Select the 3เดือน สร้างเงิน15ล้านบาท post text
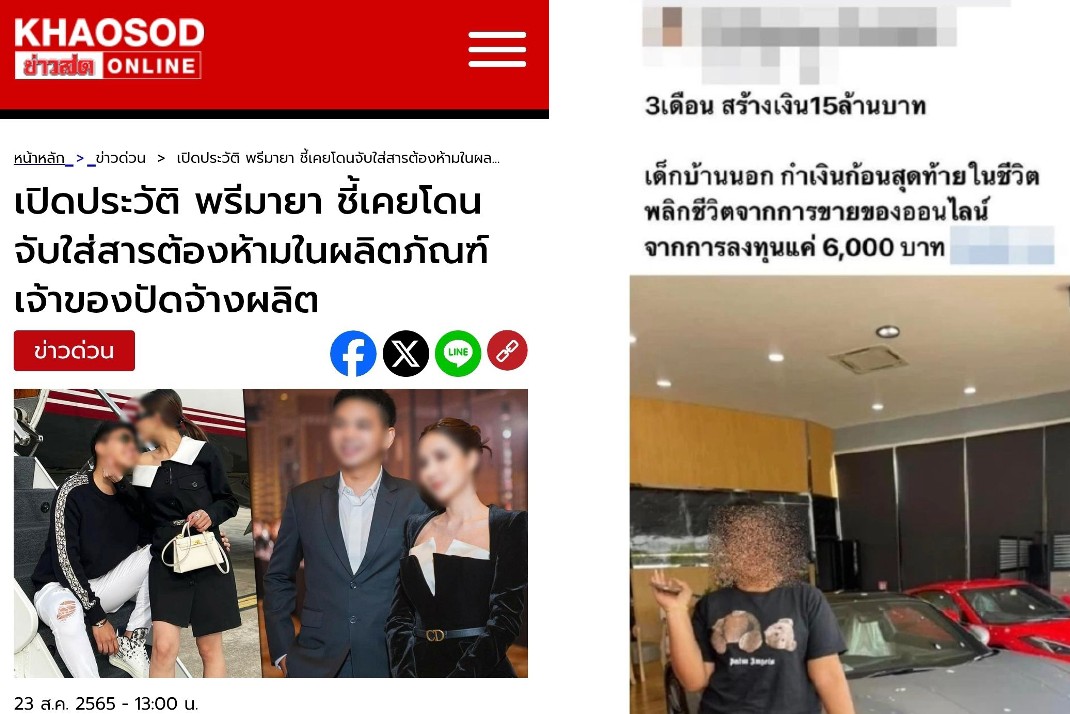This screenshot has width=1070, height=714. coord(785,106)
